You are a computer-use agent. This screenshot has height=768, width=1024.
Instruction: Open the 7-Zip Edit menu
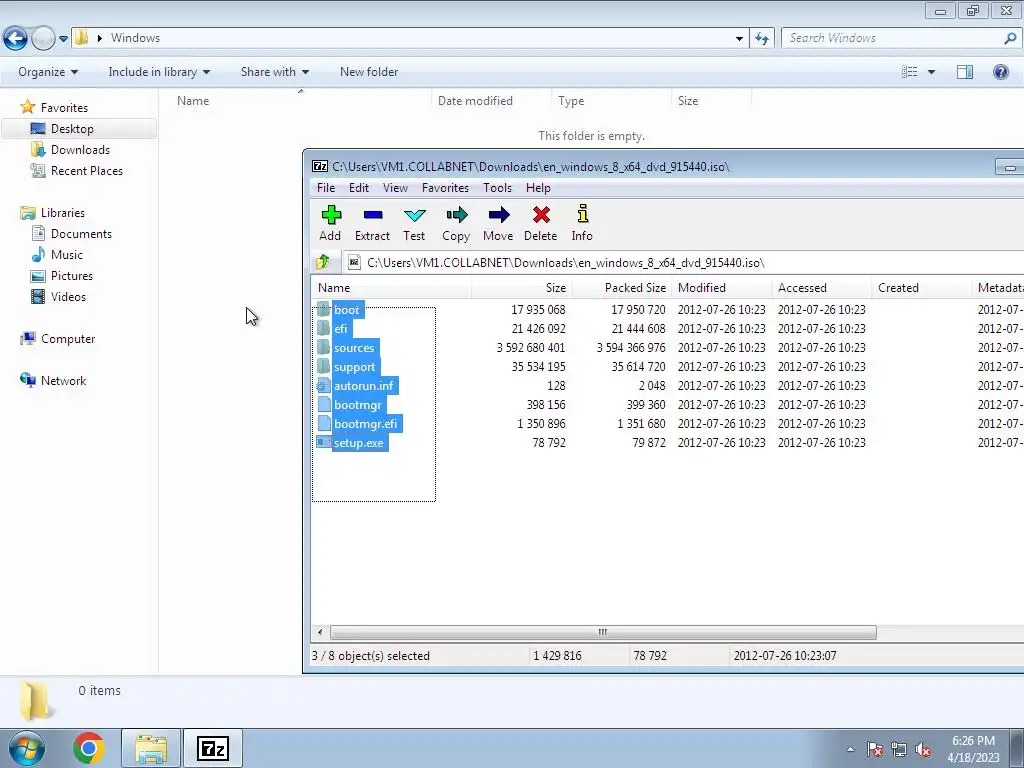(359, 187)
